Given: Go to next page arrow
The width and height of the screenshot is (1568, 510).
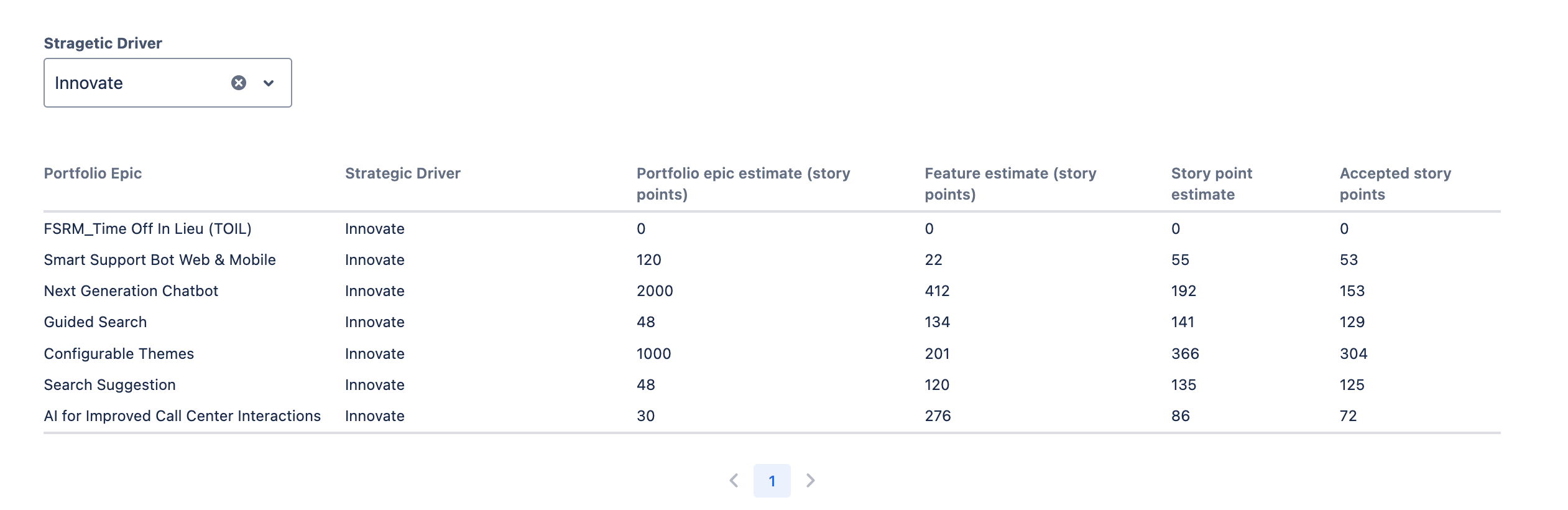Looking at the screenshot, I should tap(810, 480).
